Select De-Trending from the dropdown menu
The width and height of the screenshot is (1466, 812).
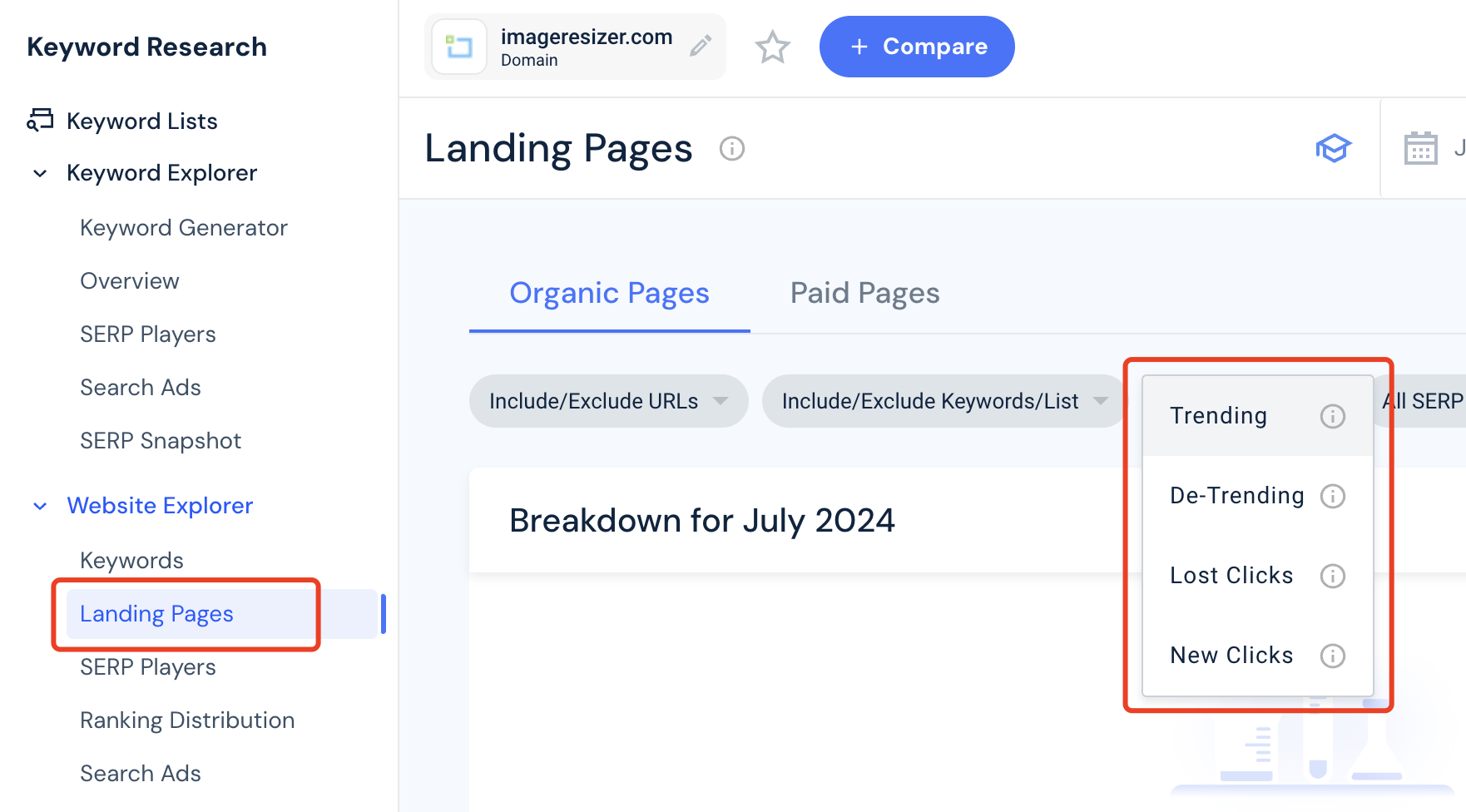point(1258,496)
